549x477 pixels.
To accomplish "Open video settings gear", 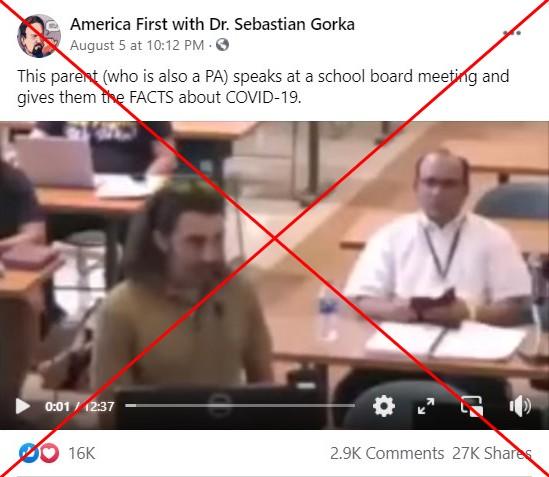I will click(x=384, y=406).
